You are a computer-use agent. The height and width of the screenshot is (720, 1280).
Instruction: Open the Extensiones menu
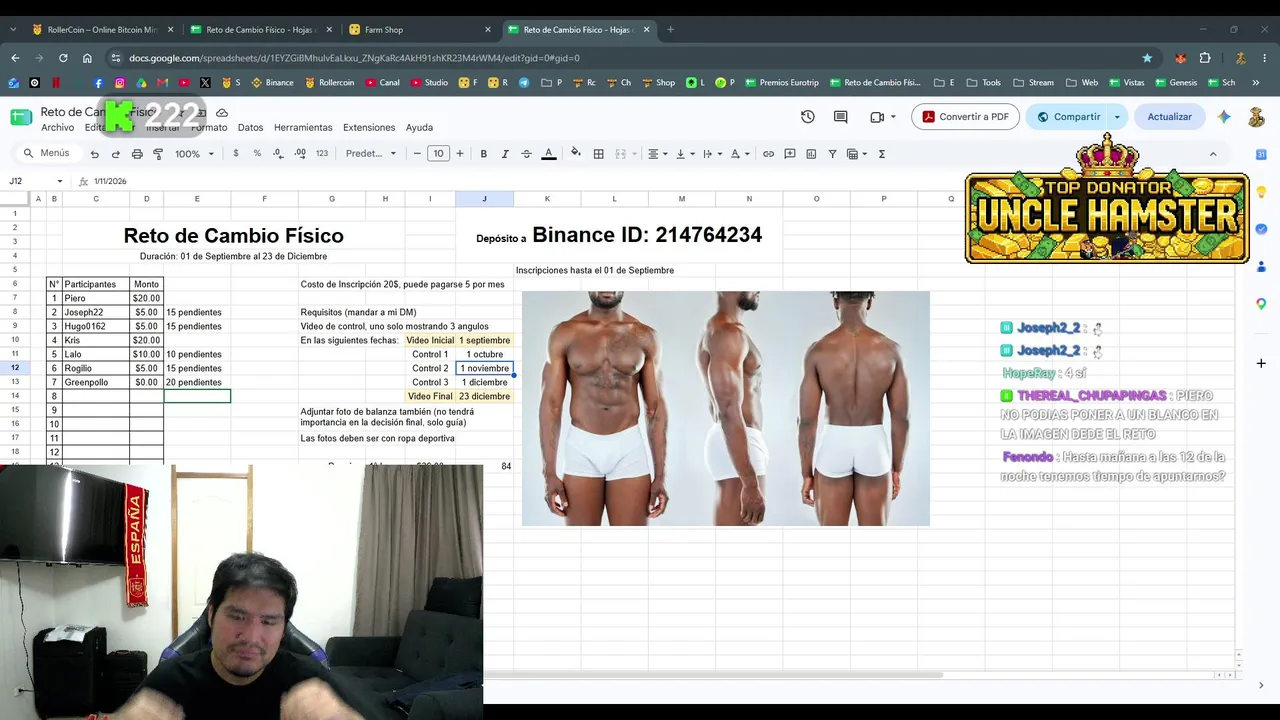(369, 128)
